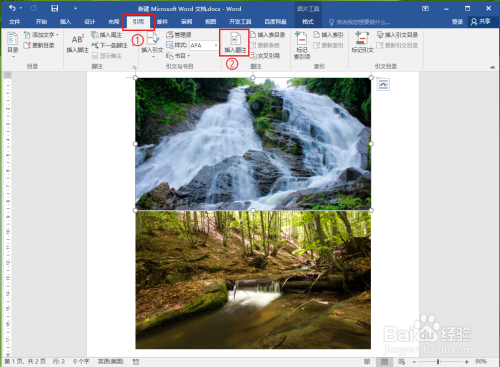Save the document with the floppy-disk icon
Viewport: 500px width, 367px height.
(54, 8)
